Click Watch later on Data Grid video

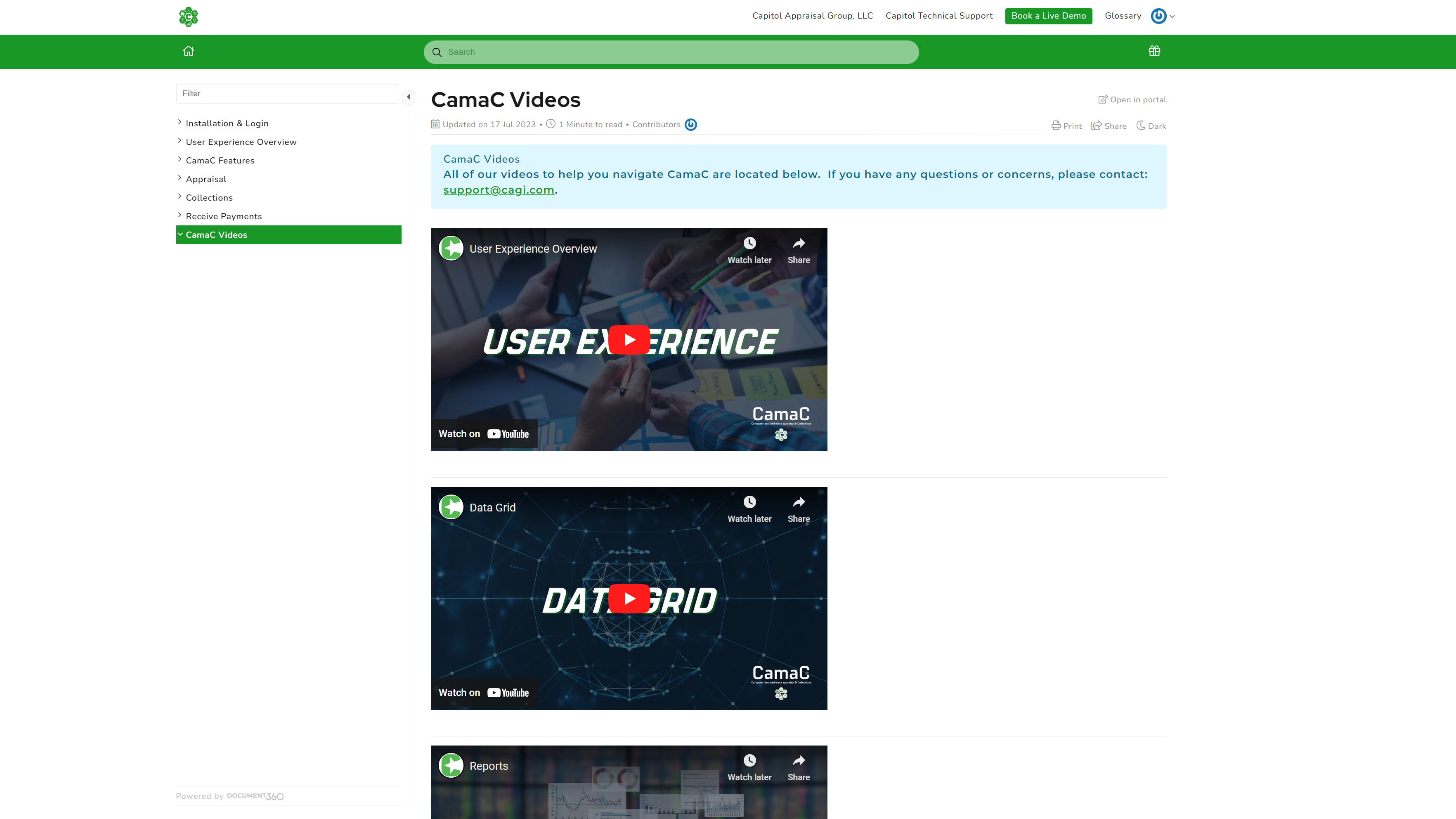749,509
